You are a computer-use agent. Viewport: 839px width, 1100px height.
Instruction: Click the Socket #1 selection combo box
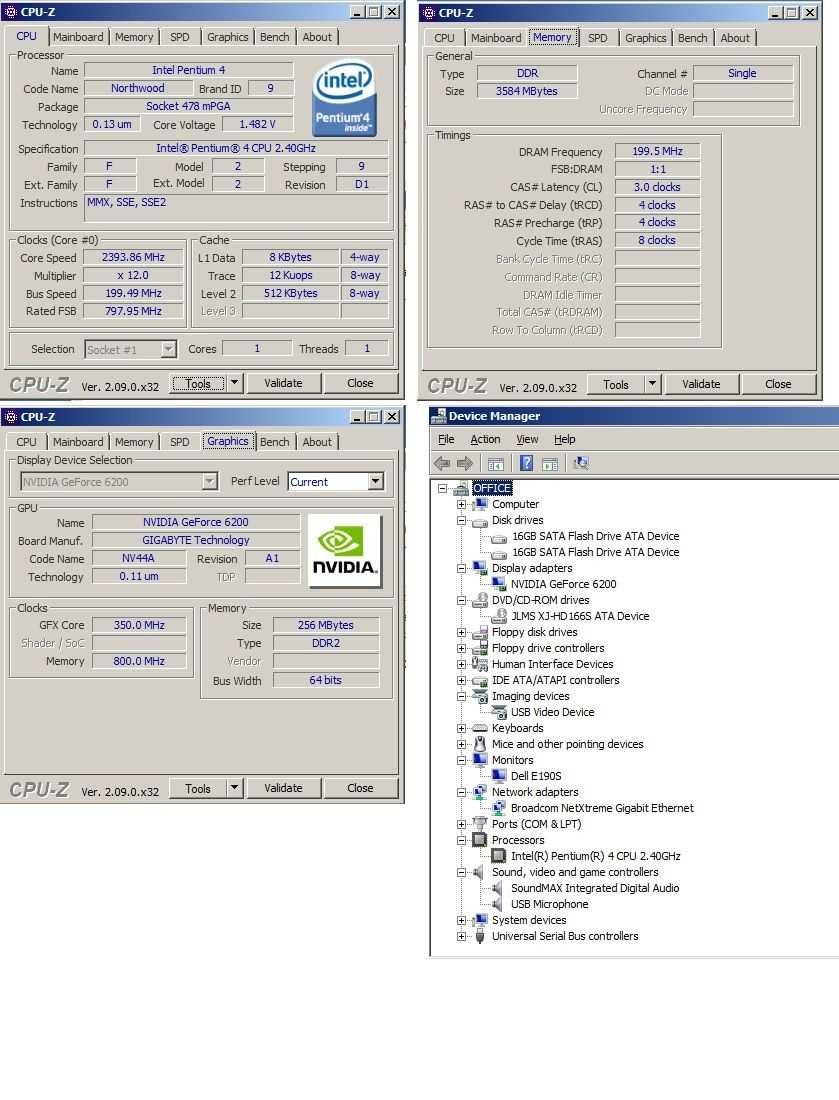(x=130, y=349)
